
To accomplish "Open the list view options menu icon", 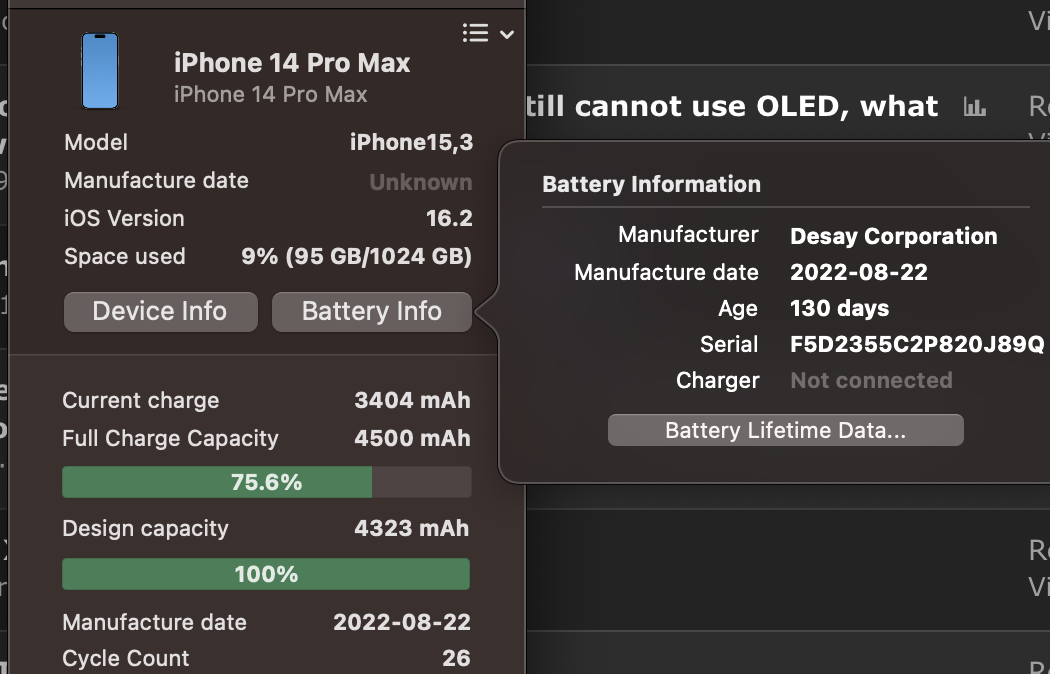I will (475, 33).
